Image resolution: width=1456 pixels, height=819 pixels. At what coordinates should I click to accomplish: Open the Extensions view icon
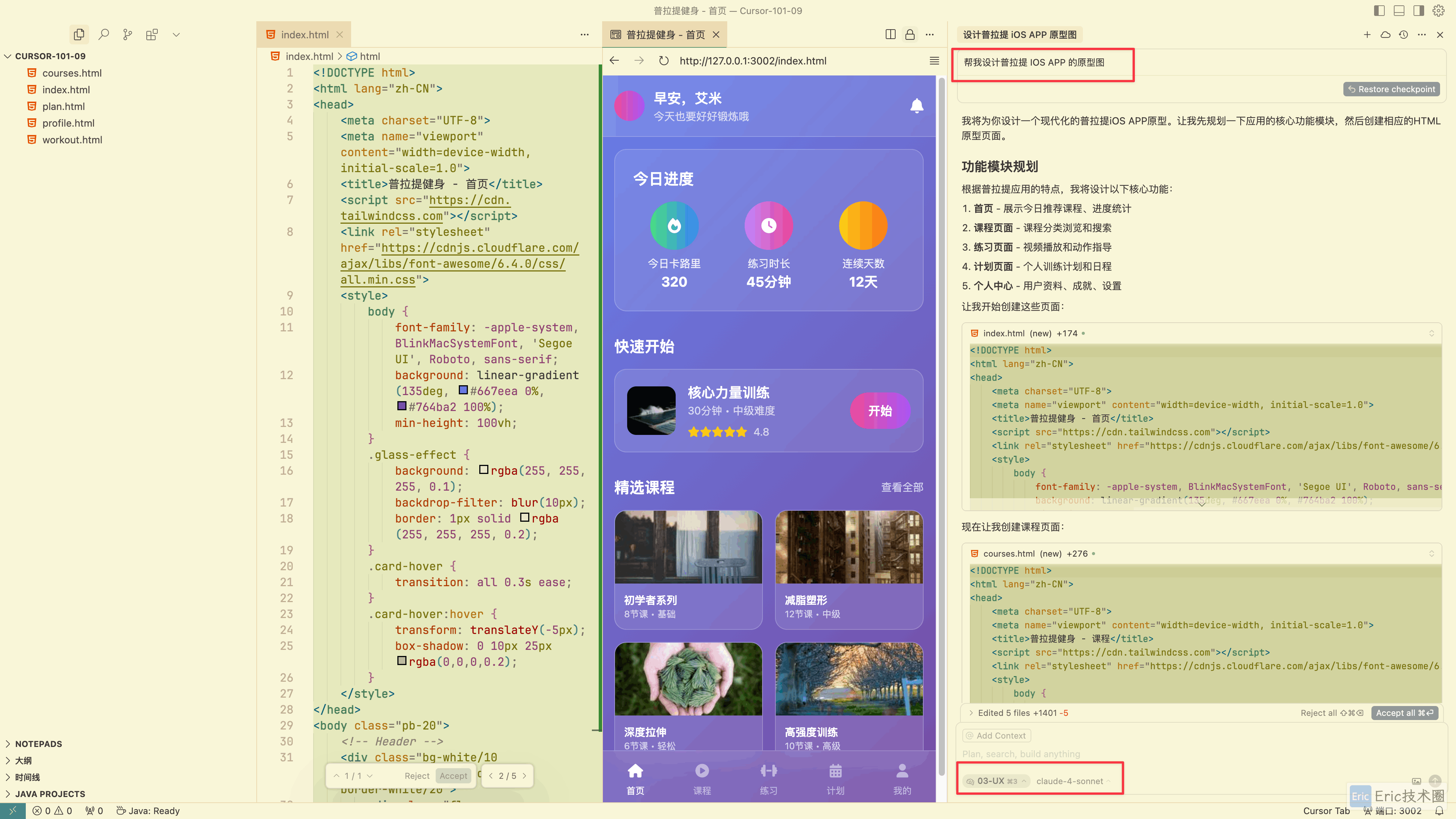pyautogui.click(x=152, y=35)
